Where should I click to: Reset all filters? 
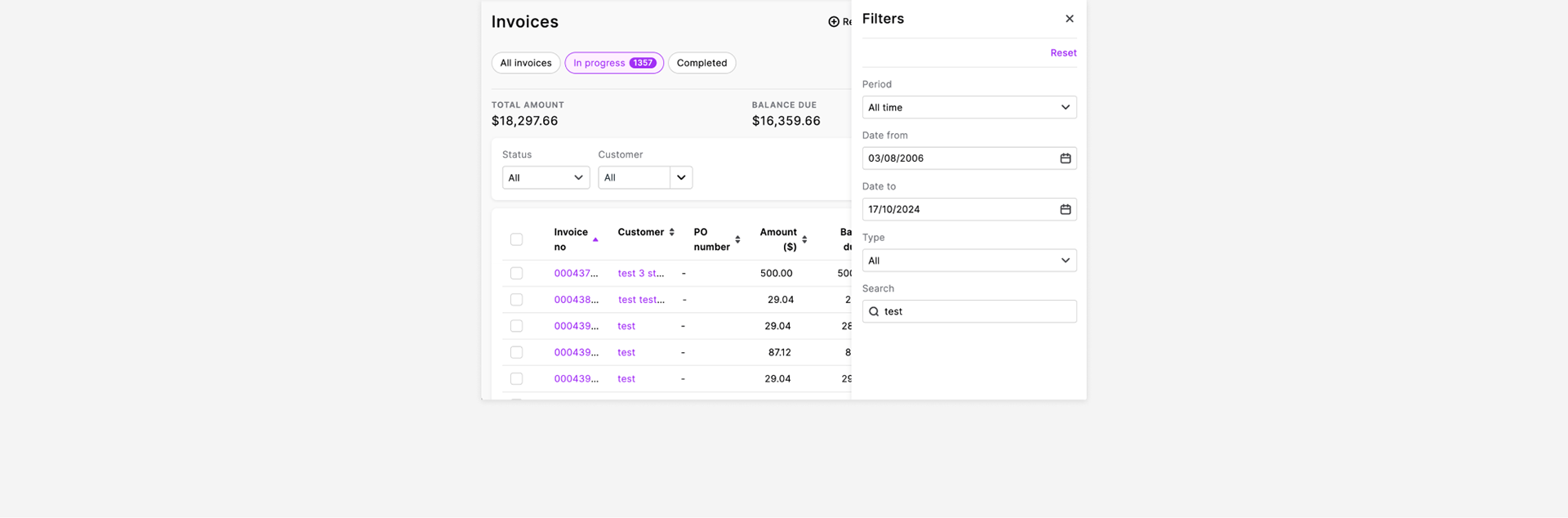pyautogui.click(x=1062, y=53)
